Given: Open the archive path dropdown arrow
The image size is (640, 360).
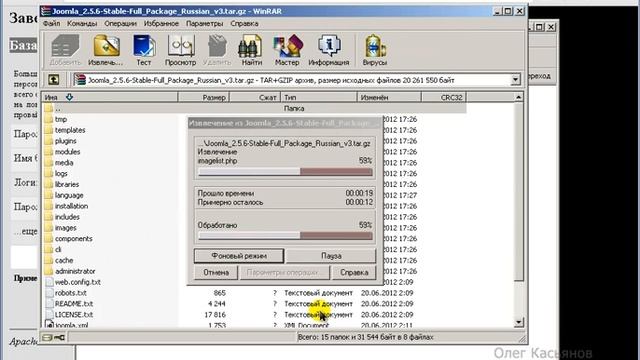Looking at the screenshot, I should 516,80.
